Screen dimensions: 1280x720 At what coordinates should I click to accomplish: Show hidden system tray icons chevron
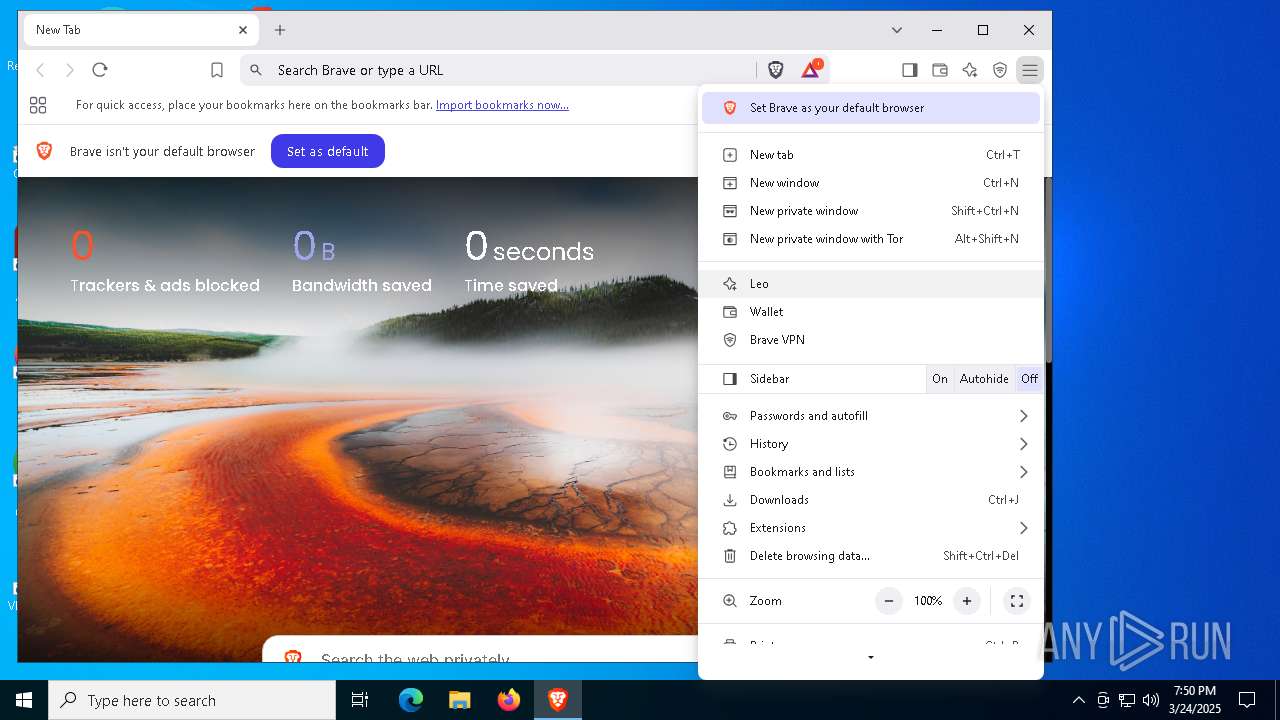pos(1078,700)
